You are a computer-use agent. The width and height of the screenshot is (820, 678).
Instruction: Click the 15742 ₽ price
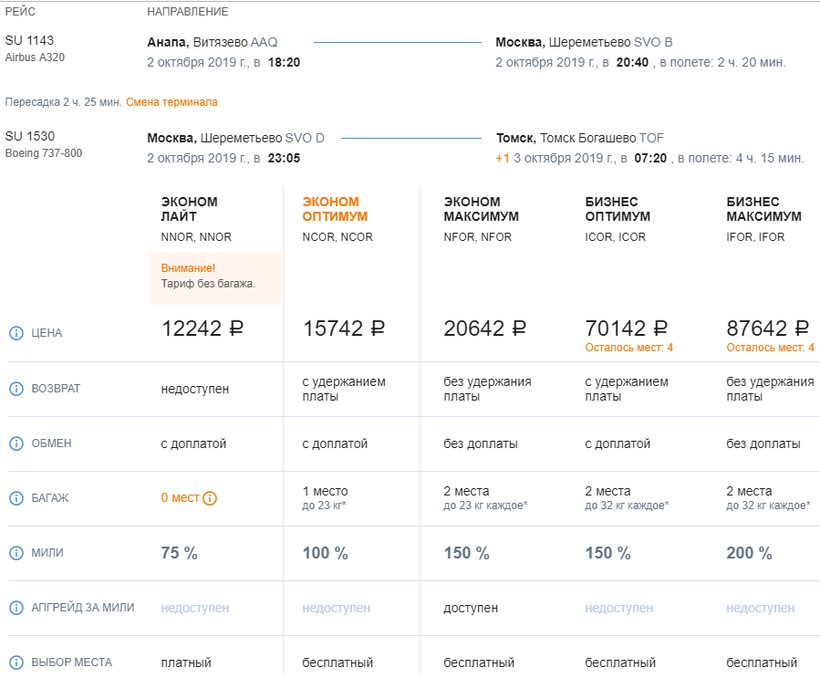pos(343,329)
